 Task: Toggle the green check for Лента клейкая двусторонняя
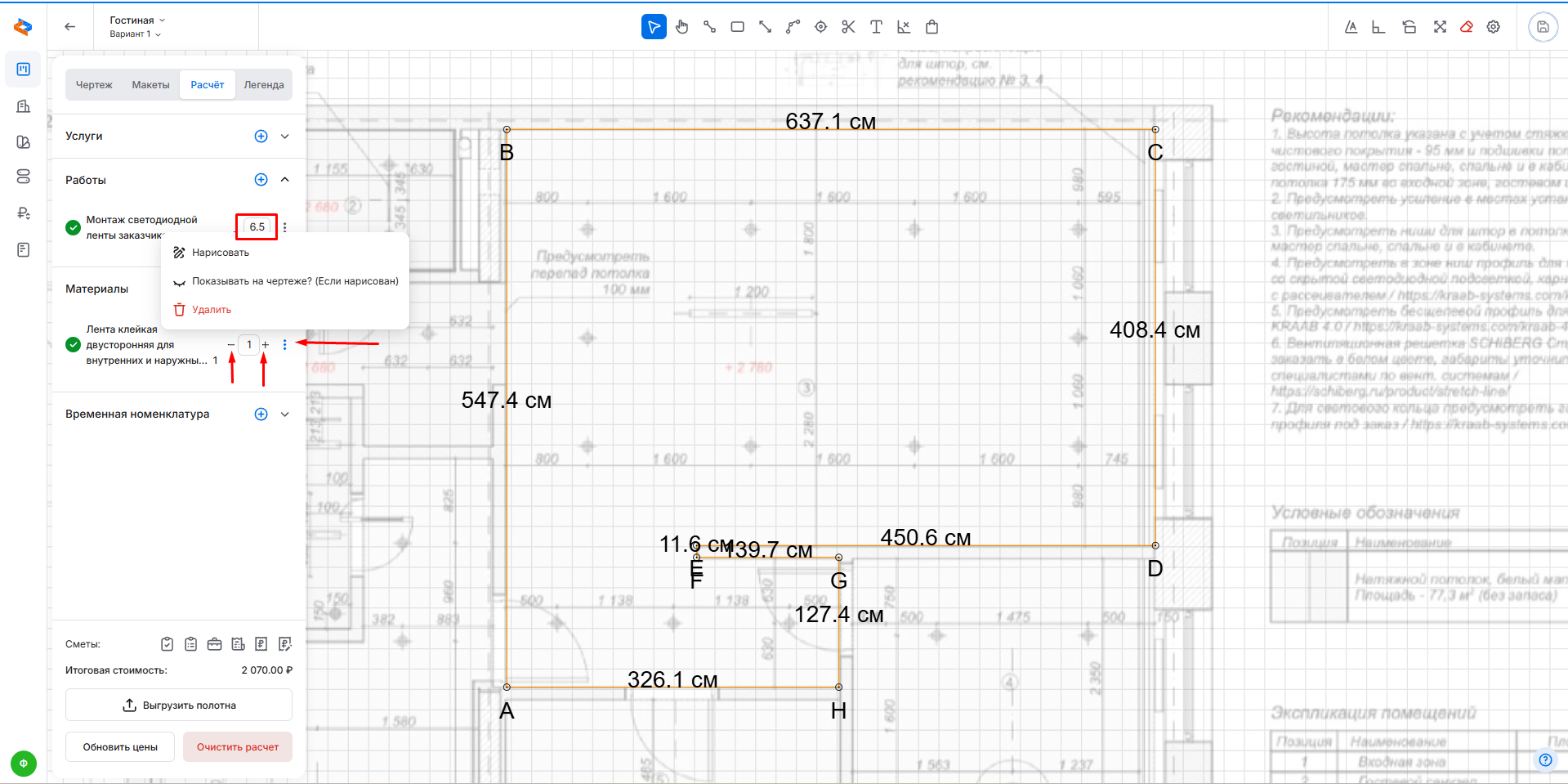73,345
